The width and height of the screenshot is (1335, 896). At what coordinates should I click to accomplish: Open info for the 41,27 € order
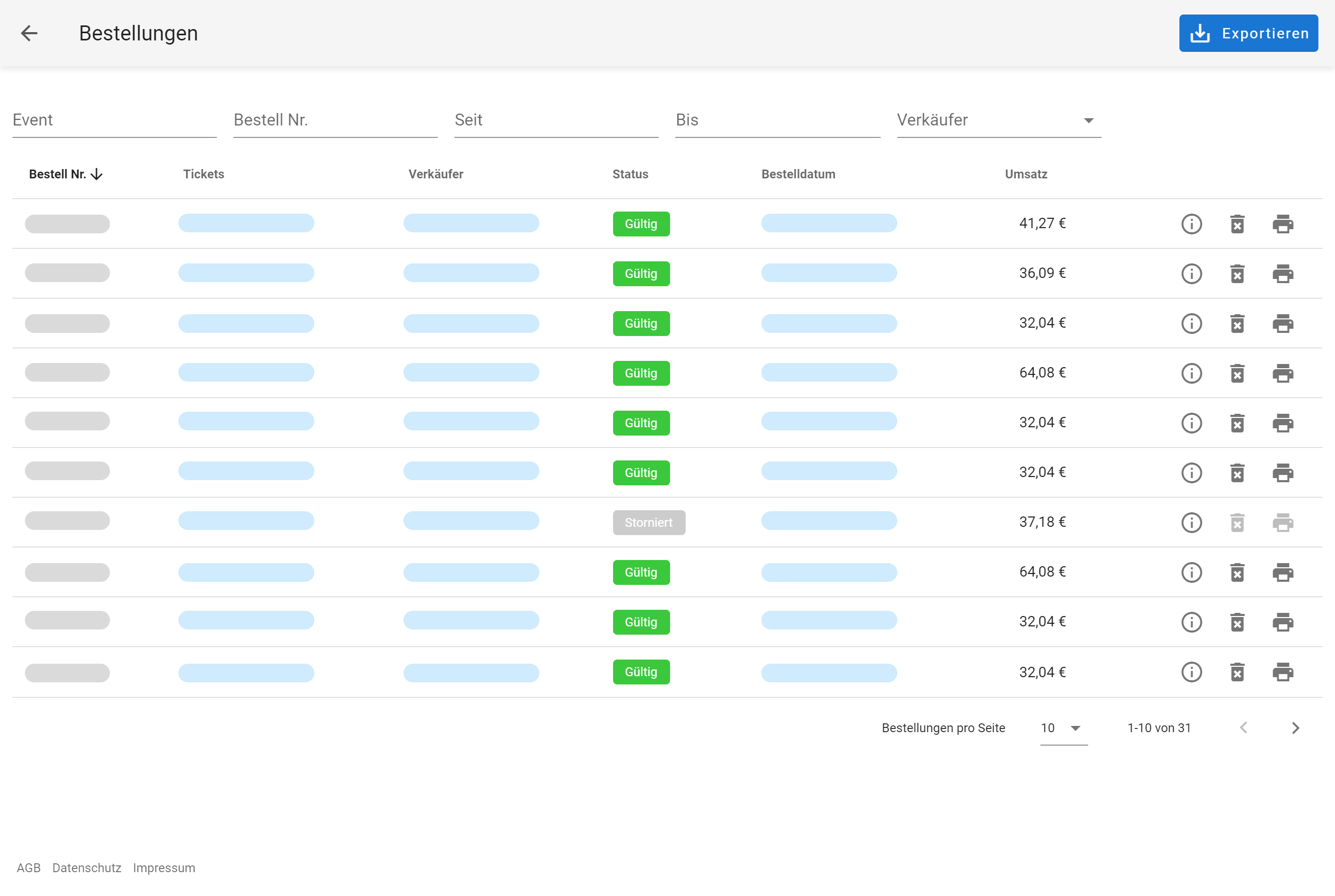tap(1191, 224)
